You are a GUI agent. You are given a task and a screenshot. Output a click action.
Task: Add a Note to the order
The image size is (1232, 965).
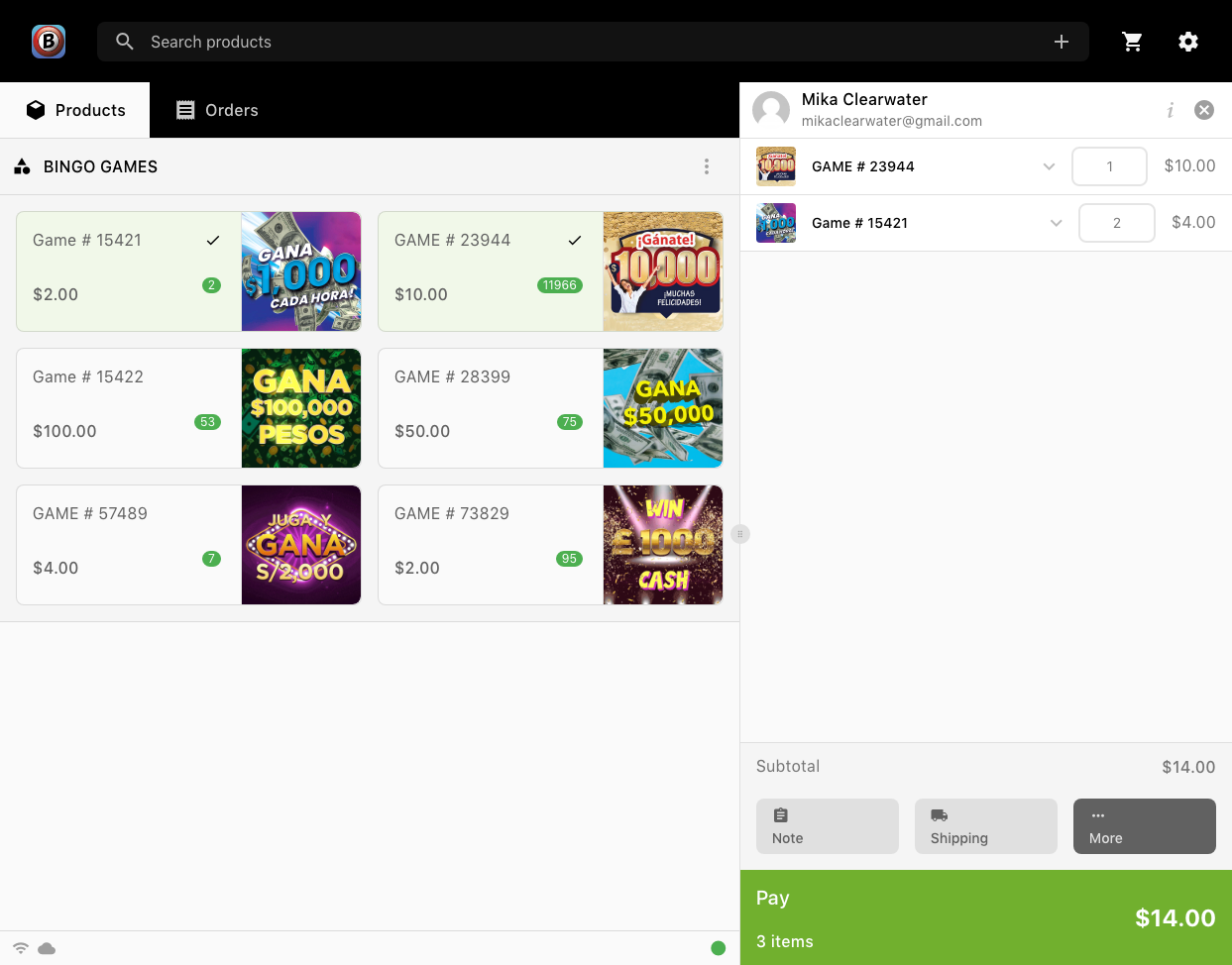827,825
